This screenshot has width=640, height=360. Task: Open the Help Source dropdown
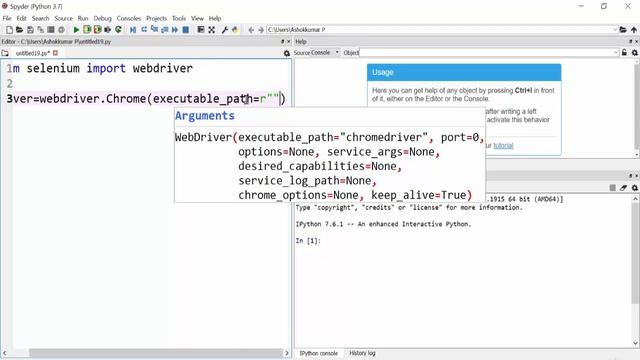(x=325, y=53)
